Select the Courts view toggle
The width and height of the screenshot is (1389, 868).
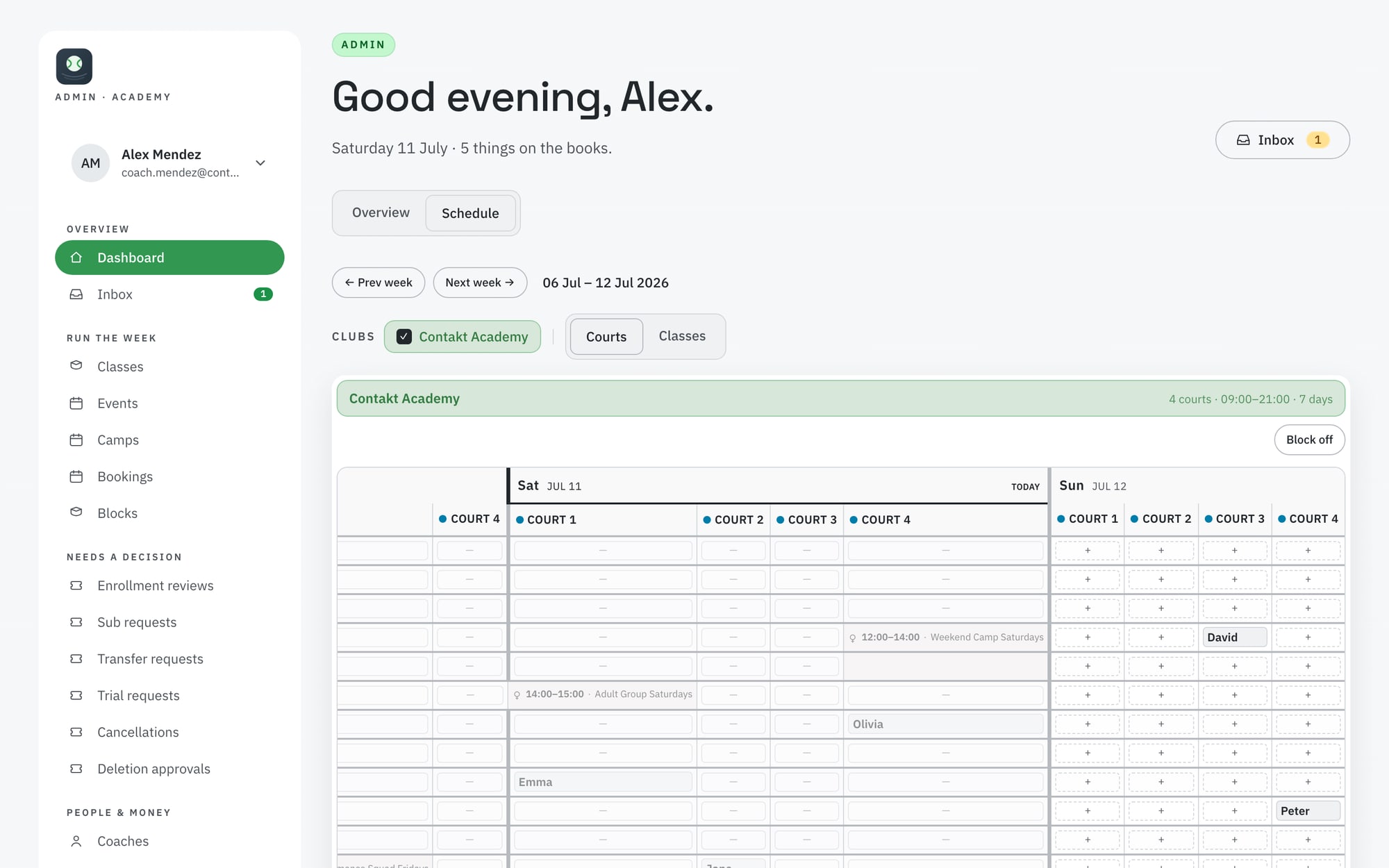pos(606,337)
